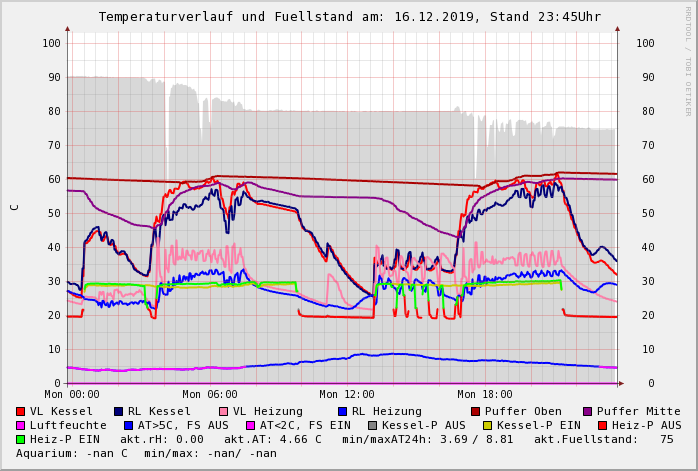The height and width of the screenshot is (471, 698).
Task: Click the Aquarium min/max readout line
Action: pyautogui.click(x=146, y=453)
